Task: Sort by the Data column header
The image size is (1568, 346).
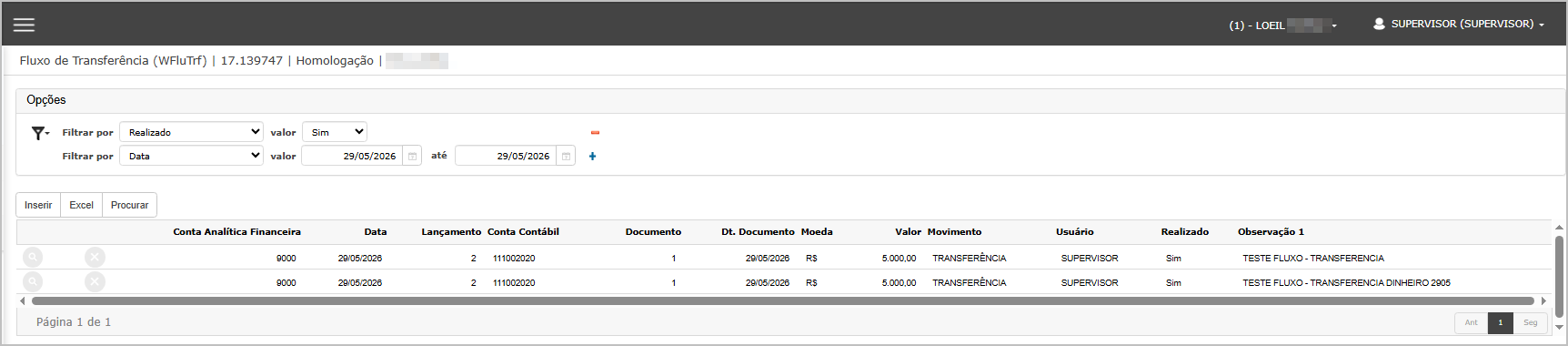Action: click(376, 232)
